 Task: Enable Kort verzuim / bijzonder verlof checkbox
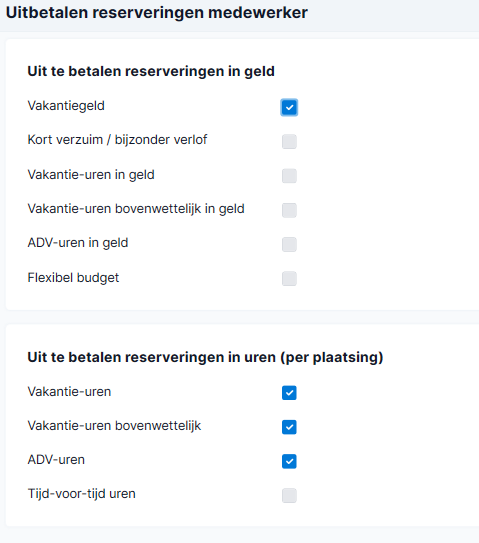(x=289, y=142)
